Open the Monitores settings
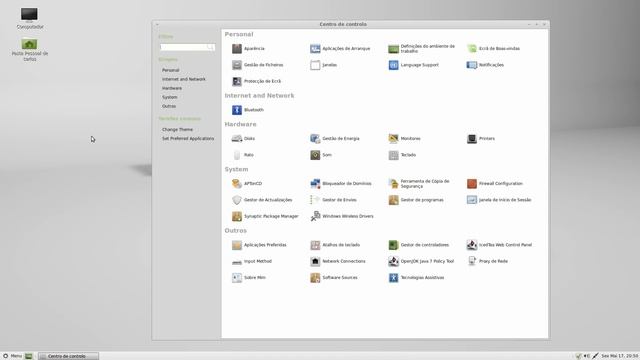The image size is (640, 360). point(404,138)
